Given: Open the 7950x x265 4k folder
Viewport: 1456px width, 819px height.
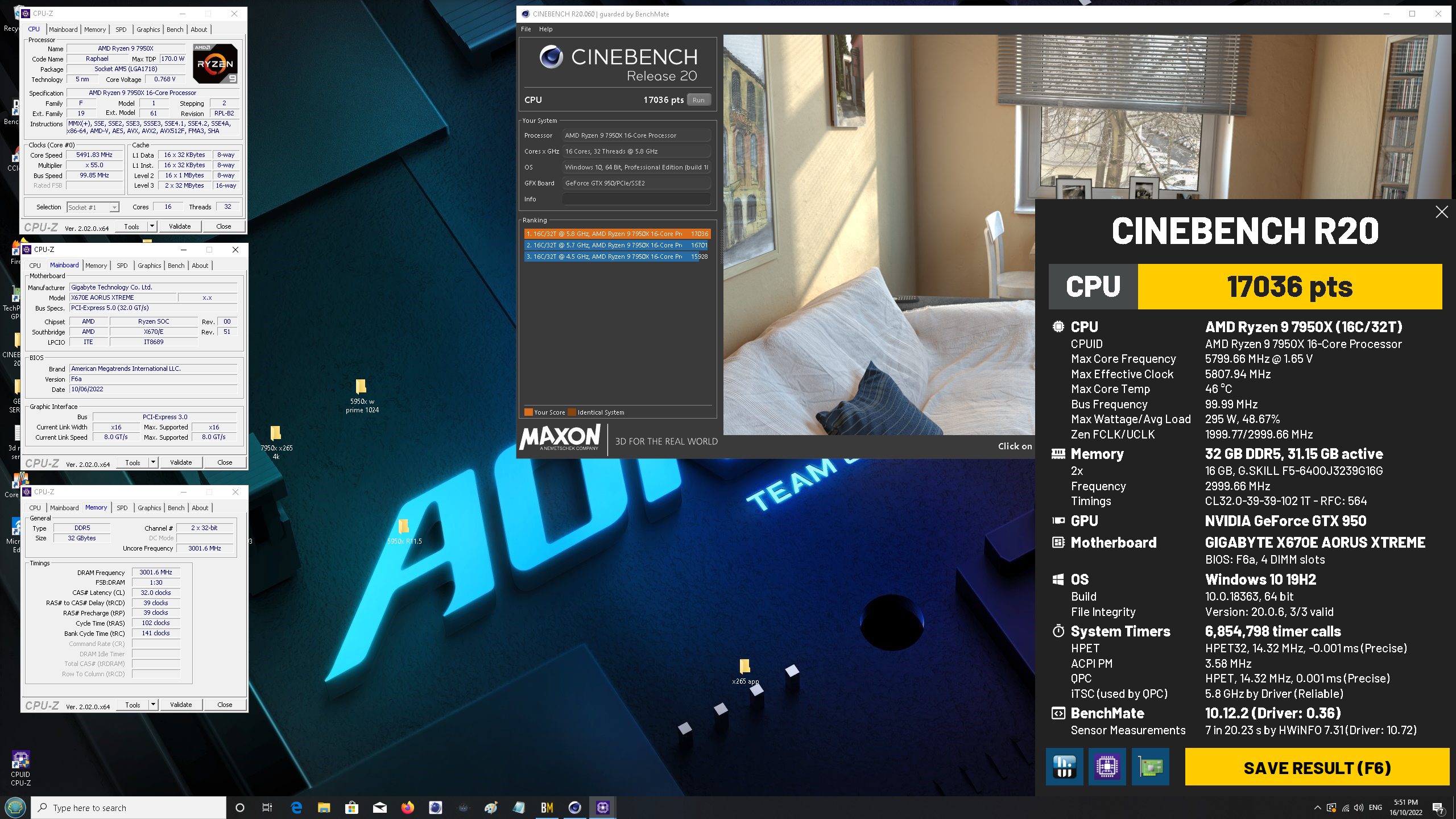Looking at the screenshot, I should [276, 442].
